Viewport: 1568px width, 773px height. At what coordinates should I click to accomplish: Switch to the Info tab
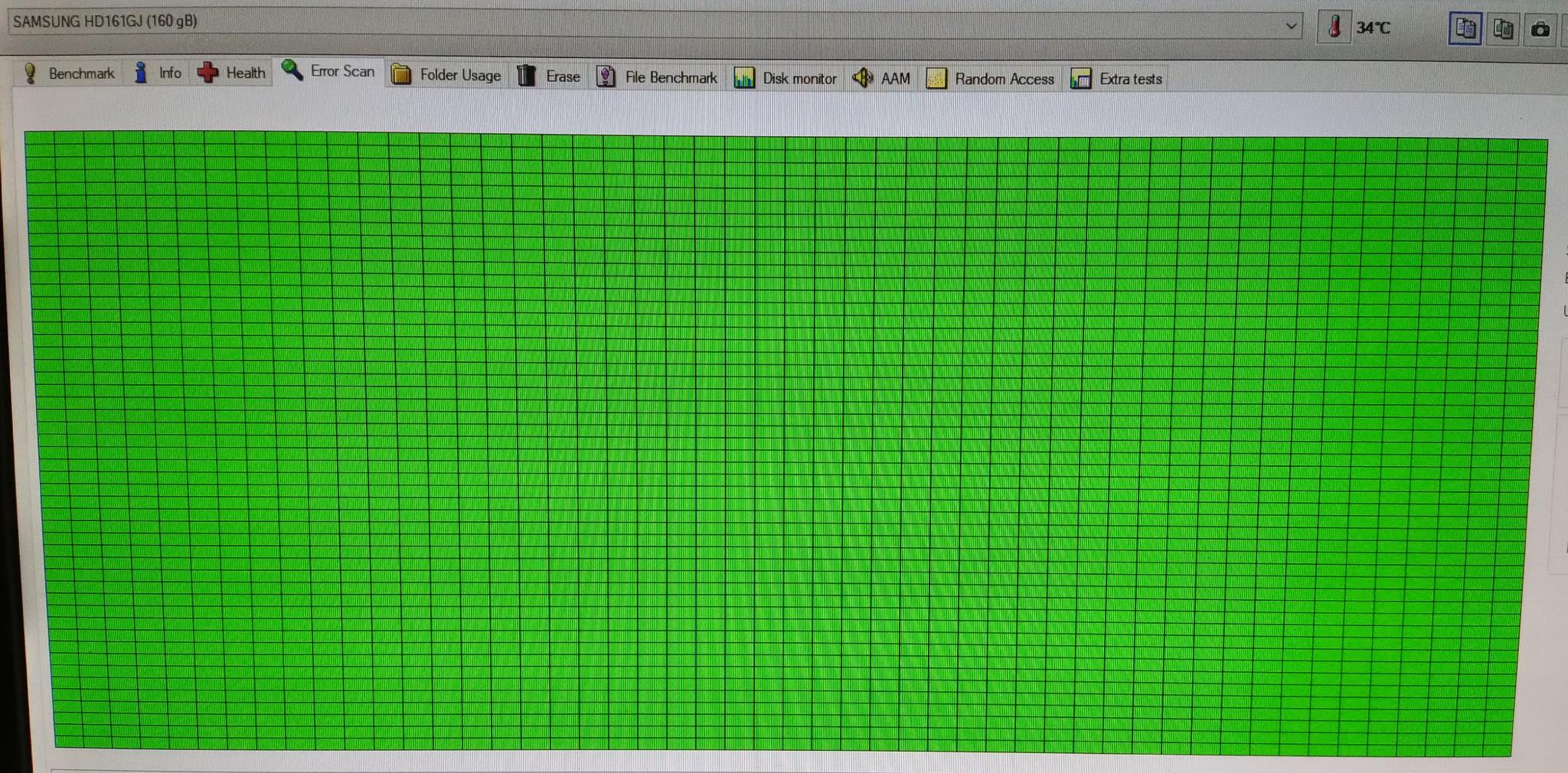(158, 73)
